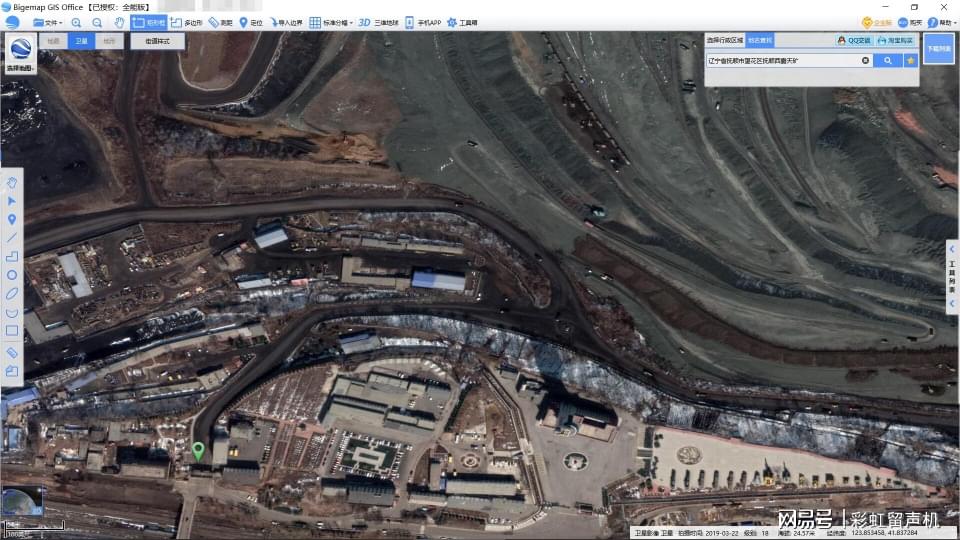Image resolution: width=960 pixels, height=540 pixels.
Task: Click the blue search button
Action: (887, 61)
